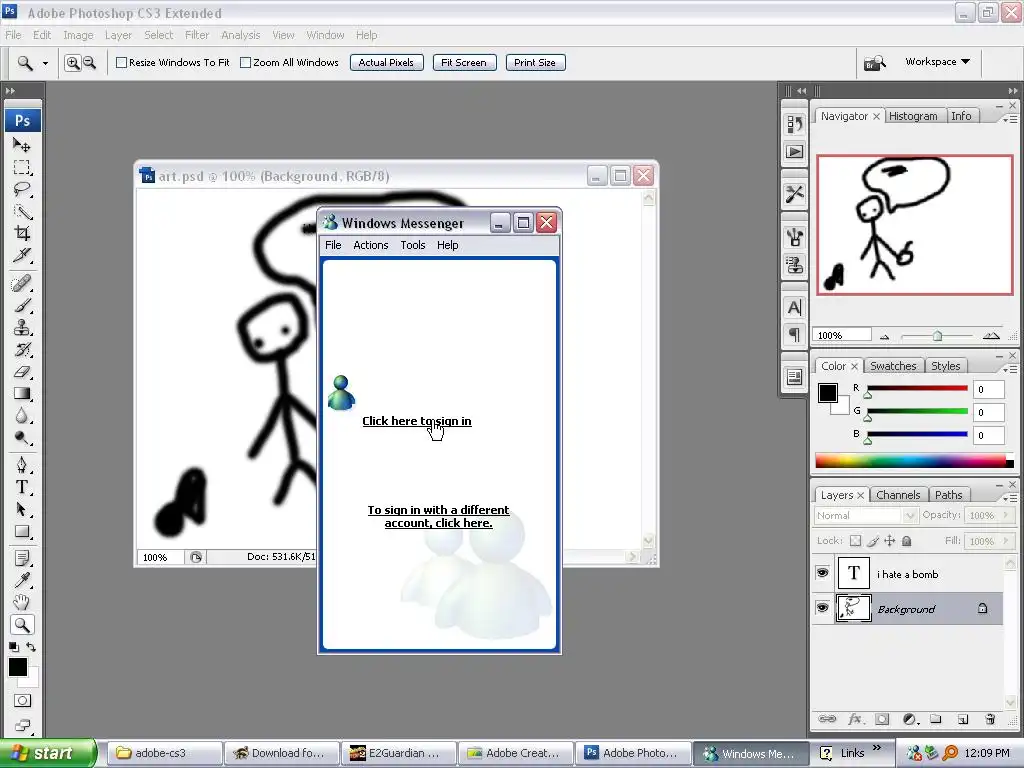This screenshot has width=1024, height=768.
Task: Select the Rectangle shape tool
Action: pyautogui.click(x=22, y=532)
